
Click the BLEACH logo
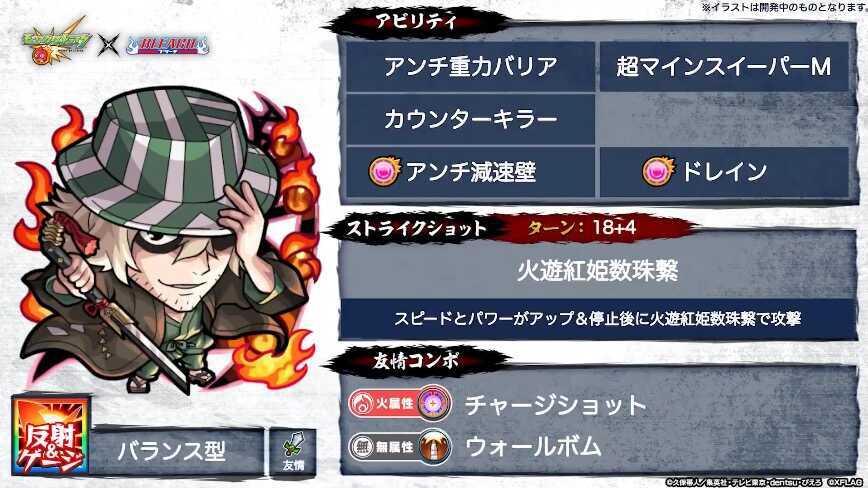tap(167, 45)
